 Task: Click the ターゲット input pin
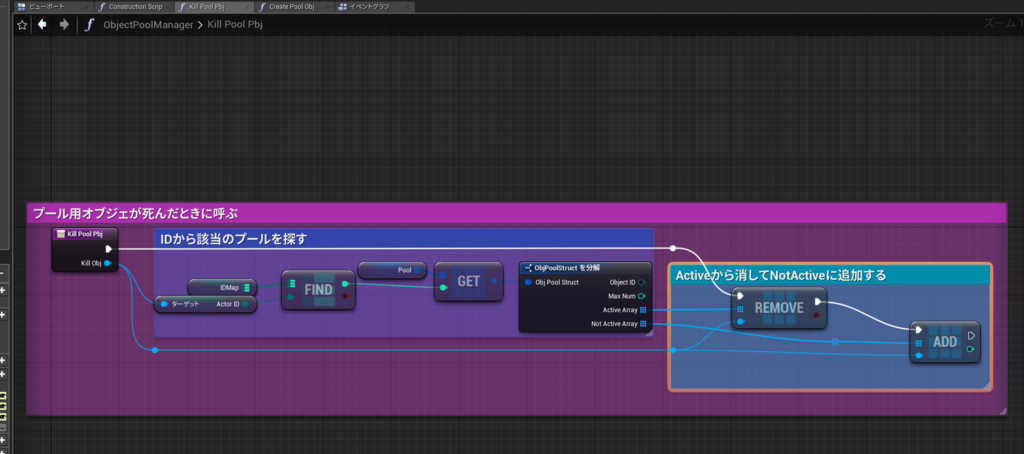click(x=165, y=304)
